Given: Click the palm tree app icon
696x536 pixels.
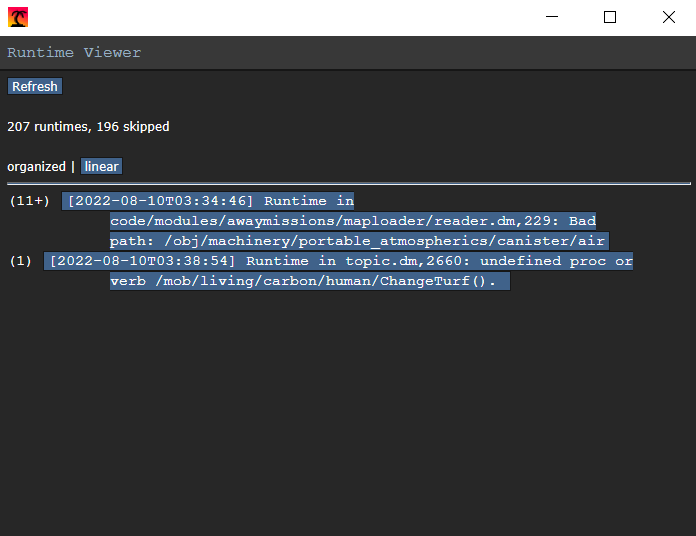Looking at the screenshot, I should [x=17, y=17].
